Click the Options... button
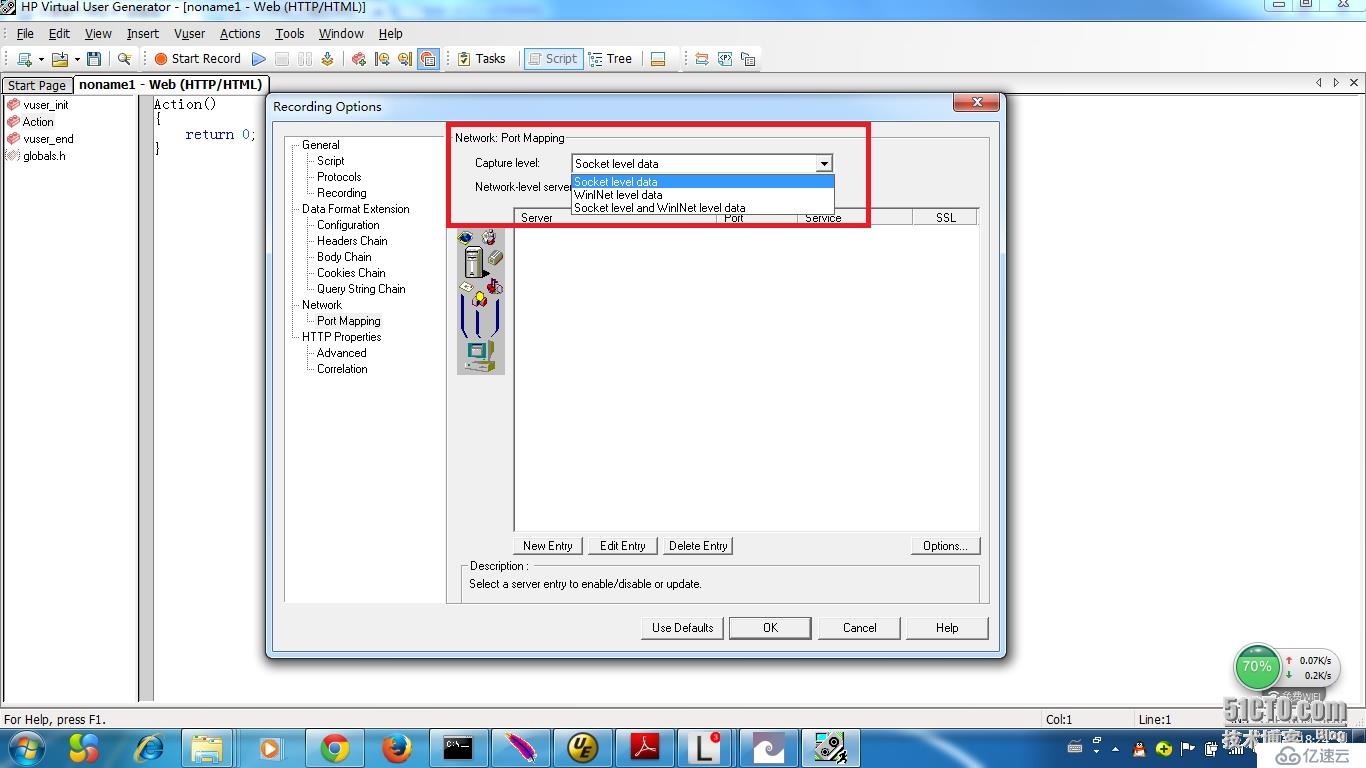The width and height of the screenshot is (1366, 768). point(945,546)
